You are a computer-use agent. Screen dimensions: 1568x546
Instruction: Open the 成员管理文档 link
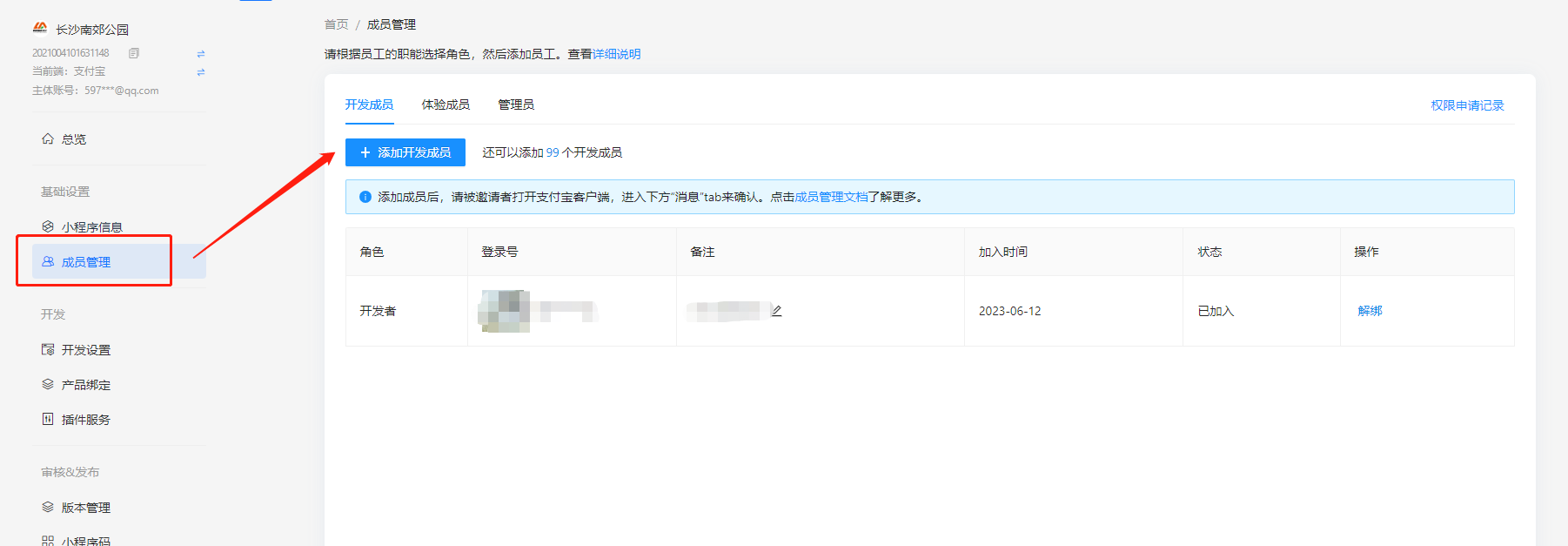pos(831,197)
